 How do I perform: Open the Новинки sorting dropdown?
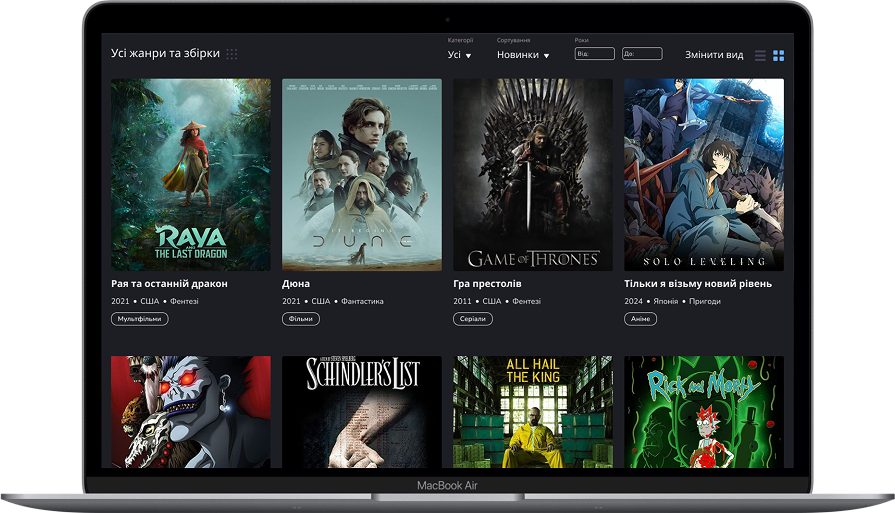[x=523, y=55]
